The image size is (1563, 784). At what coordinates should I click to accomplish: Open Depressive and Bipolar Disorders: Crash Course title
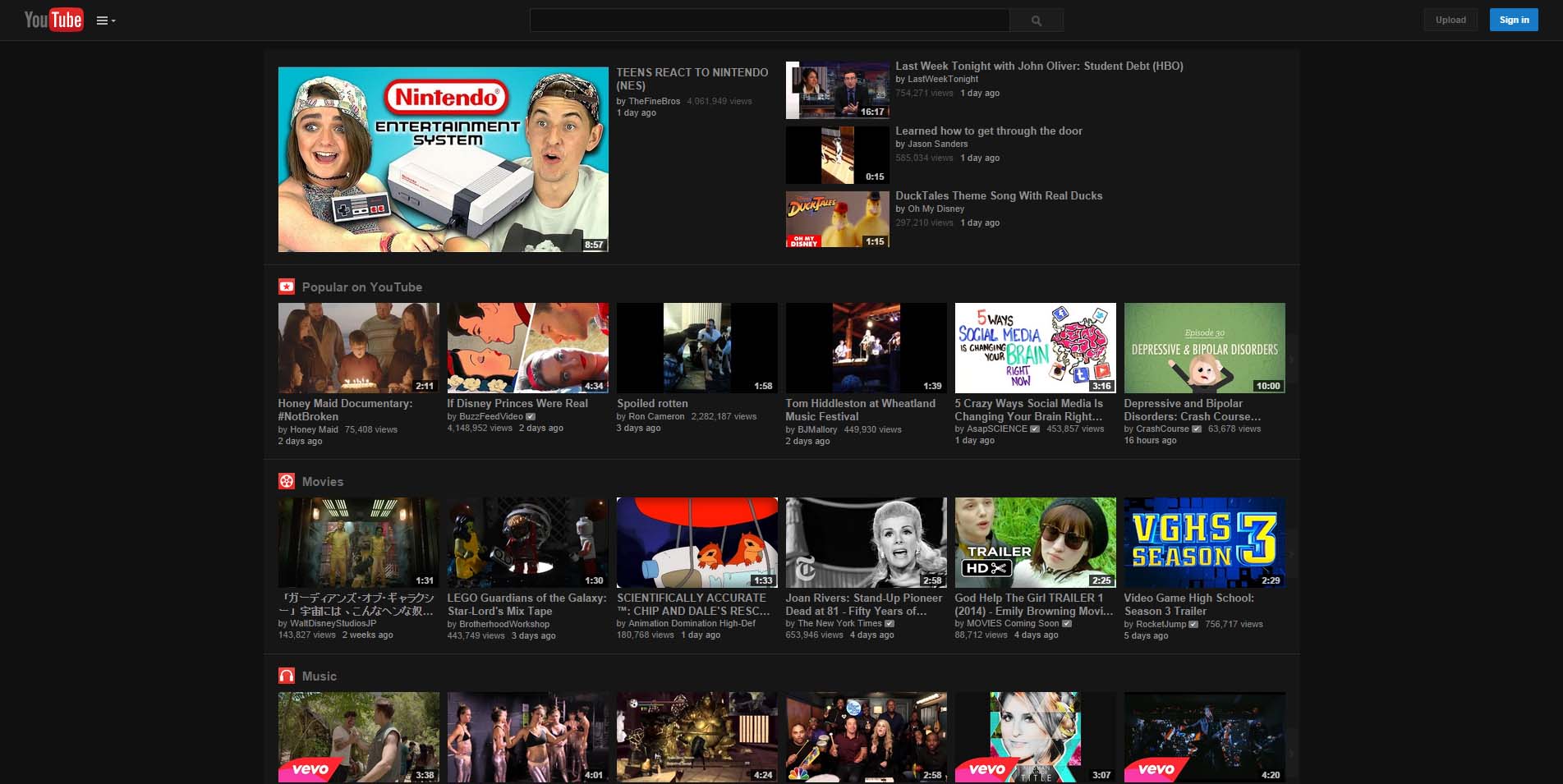click(1192, 410)
